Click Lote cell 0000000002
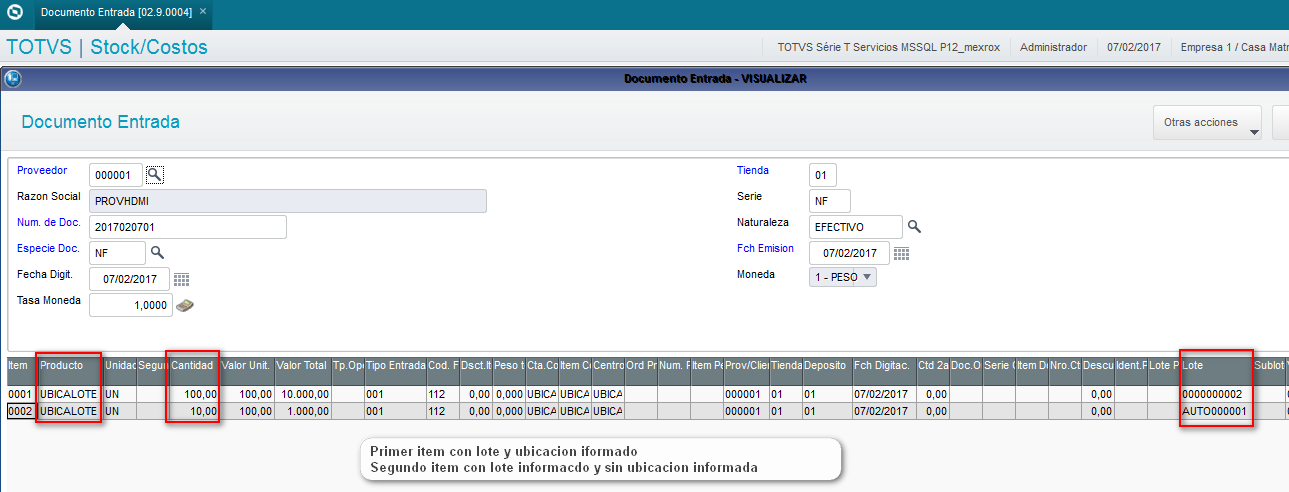 [x=1215, y=395]
